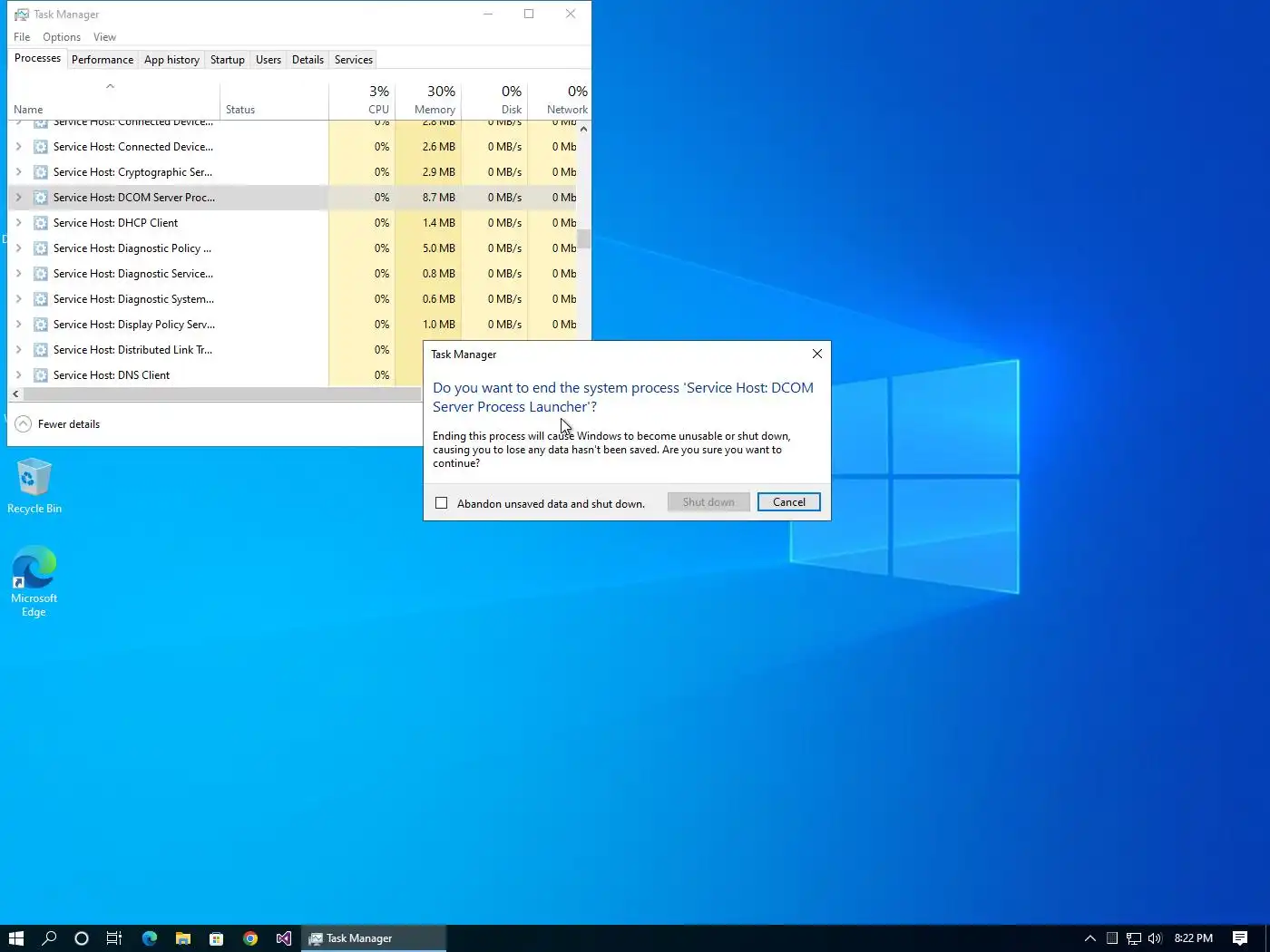Close the end-process confirmation dialog
The width and height of the screenshot is (1270, 952).
[817, 354]
